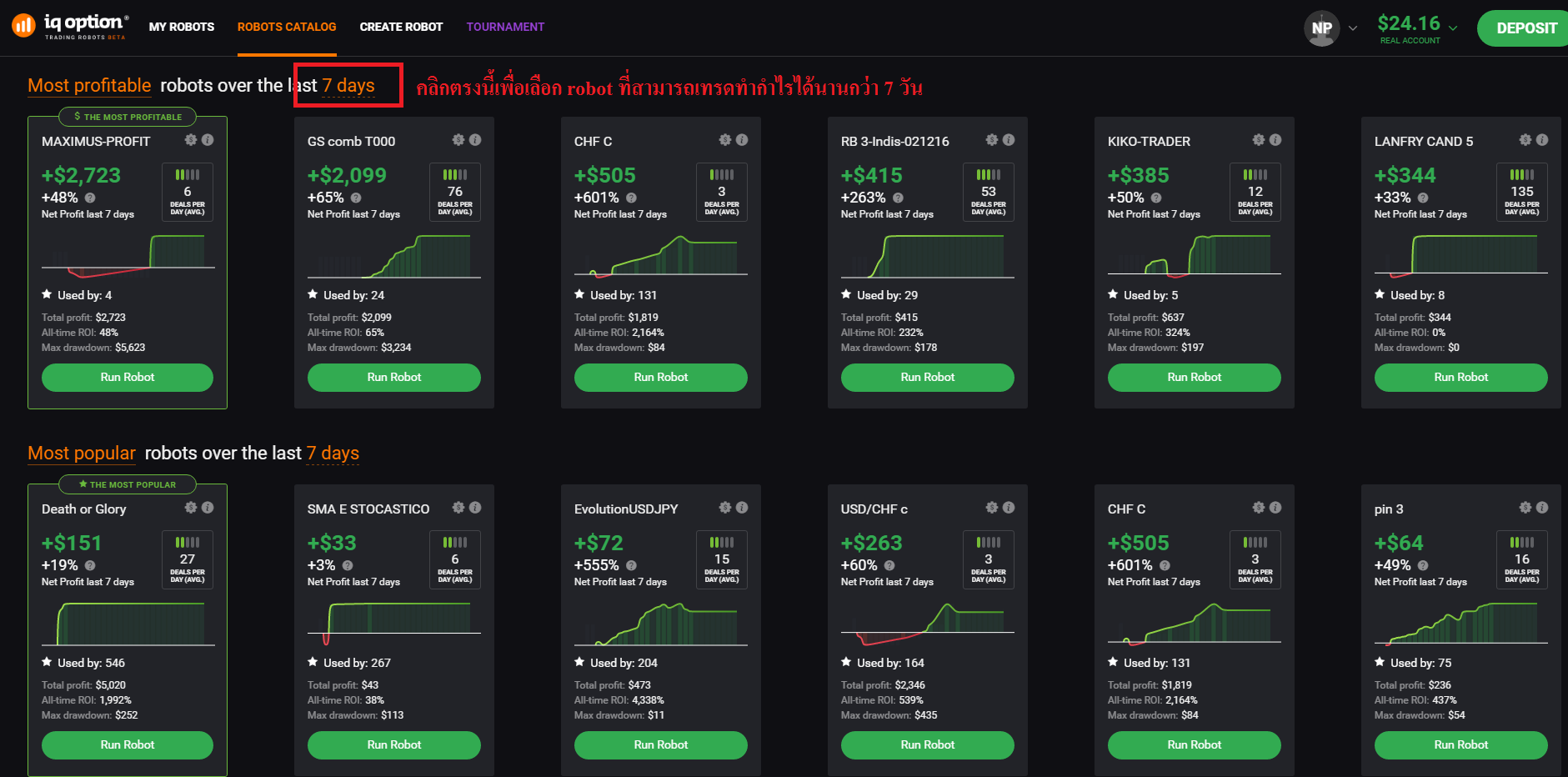This screenshot has width=1568, height=777.
Task: Show info icon on SMA E STOCASTICO card
Action: click(475, 508)
